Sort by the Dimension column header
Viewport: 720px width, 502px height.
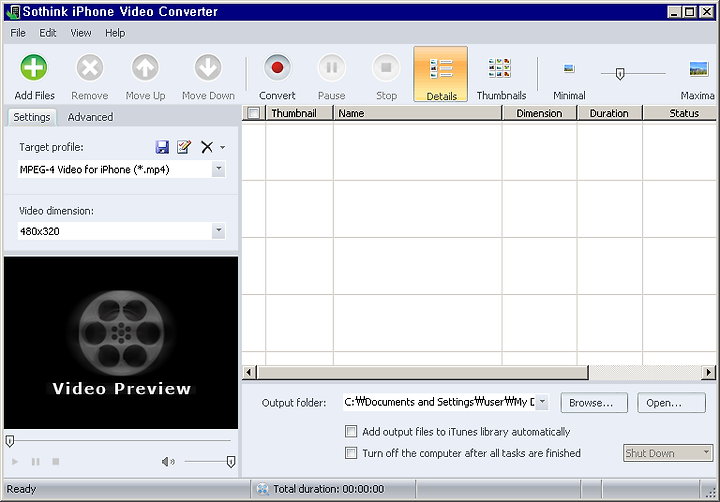(x=540, y=113)
